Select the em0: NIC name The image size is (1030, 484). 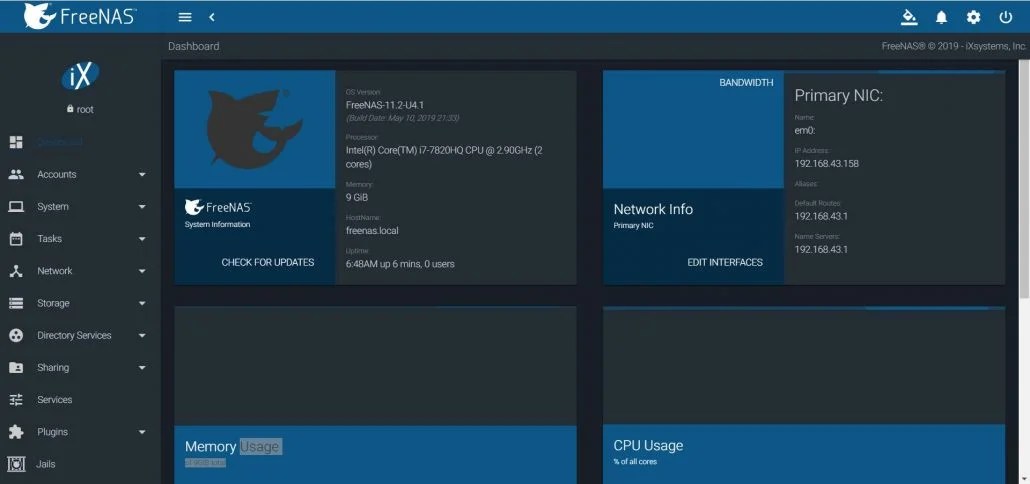[x=805, y=130]
